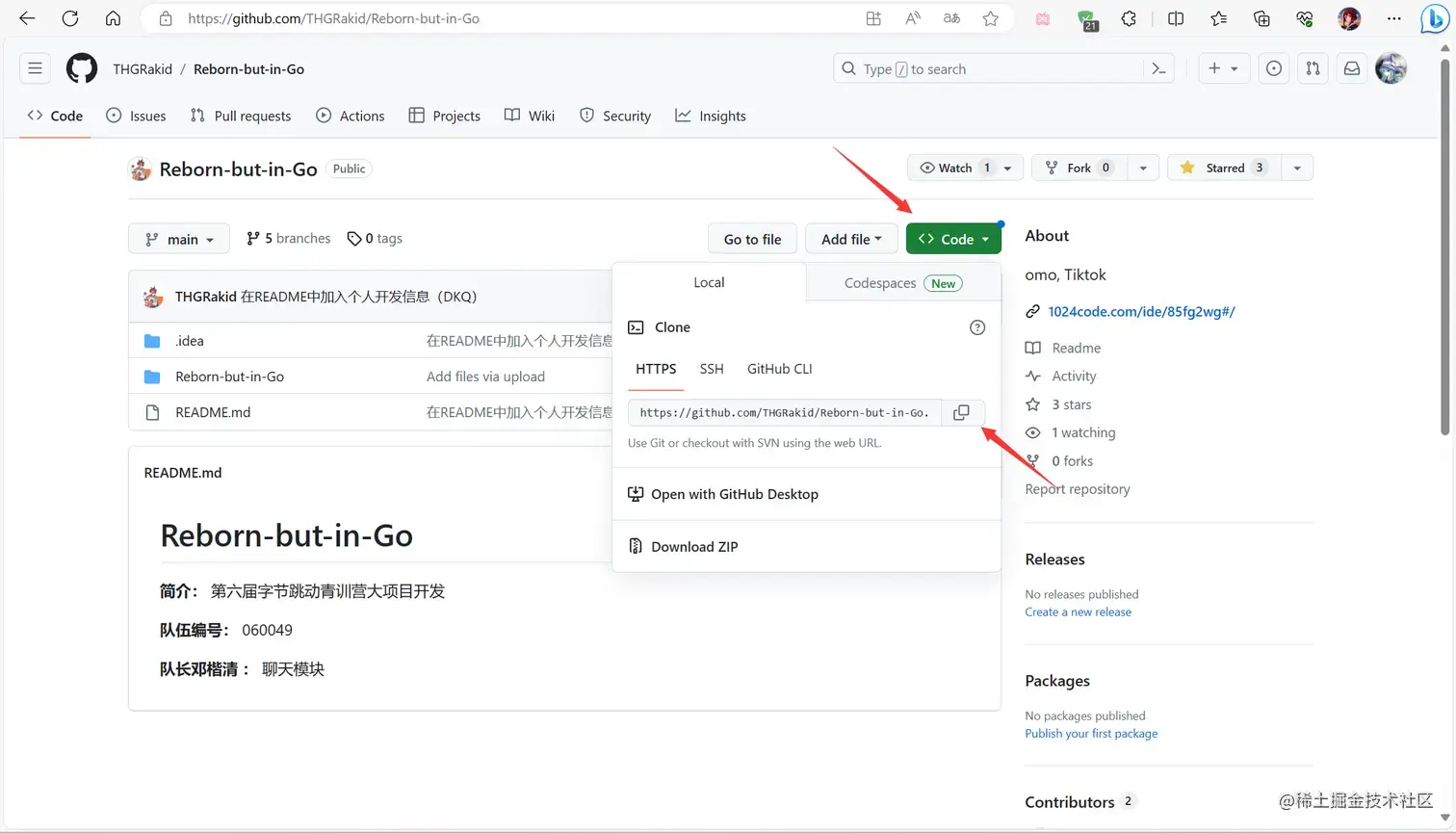Image resolution: width=1456 pixels, height=833 pixels.
Task: Toggle the green Code dropdown button
Action: 953,239
